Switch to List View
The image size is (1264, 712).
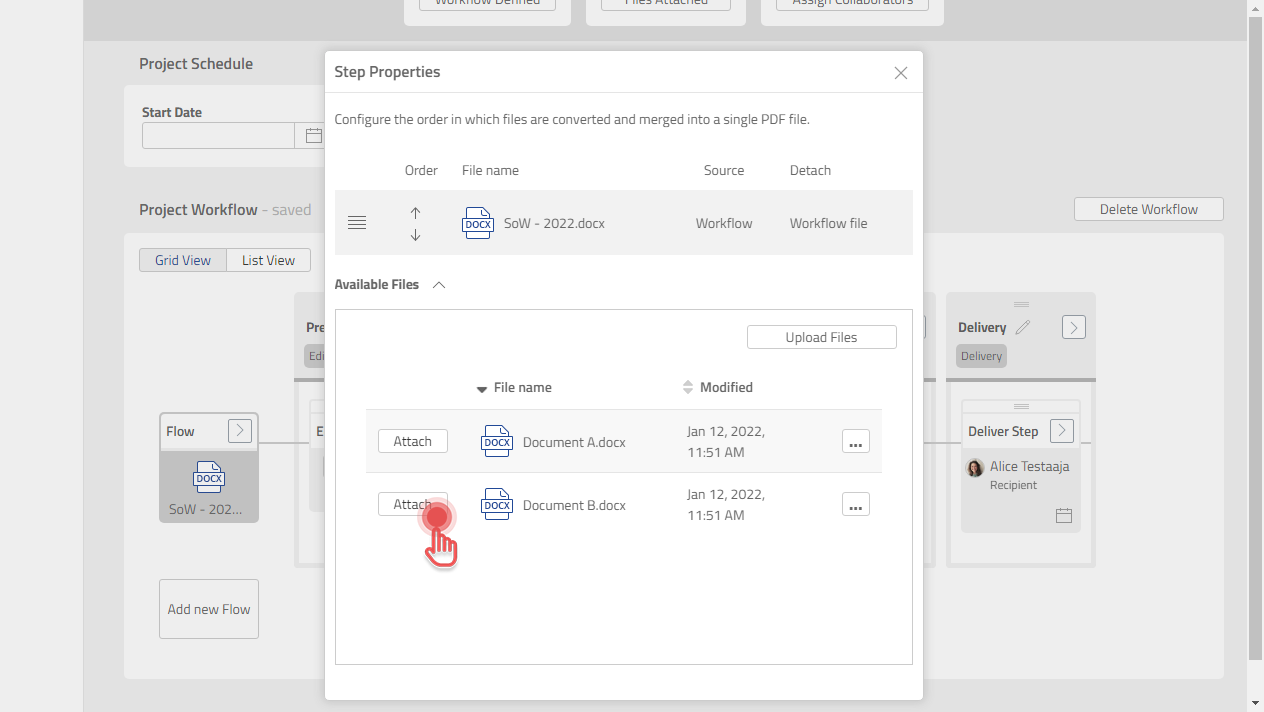pos(268,259)
